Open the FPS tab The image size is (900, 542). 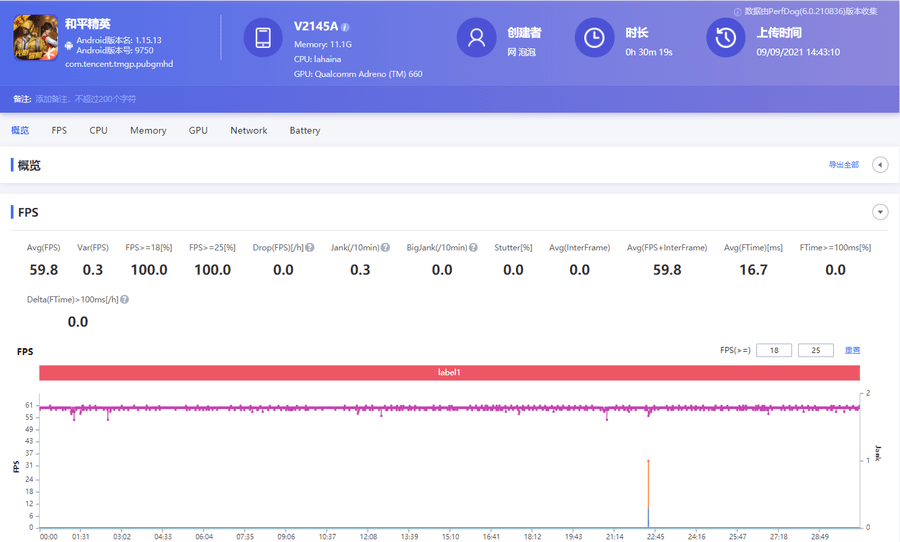[59, 130]
